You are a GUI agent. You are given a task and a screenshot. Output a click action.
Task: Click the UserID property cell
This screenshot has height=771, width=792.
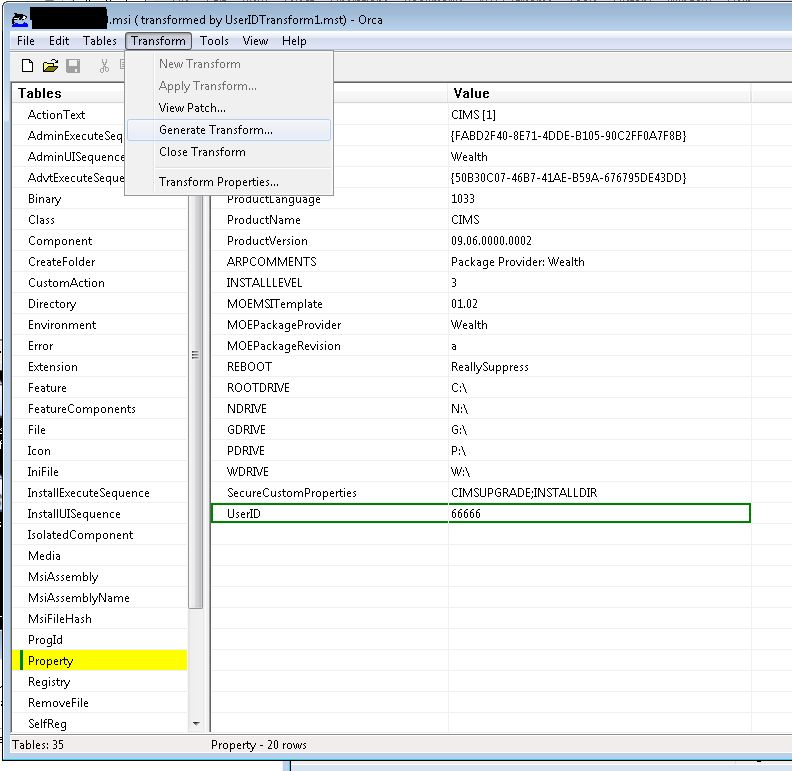pos(329,514)
